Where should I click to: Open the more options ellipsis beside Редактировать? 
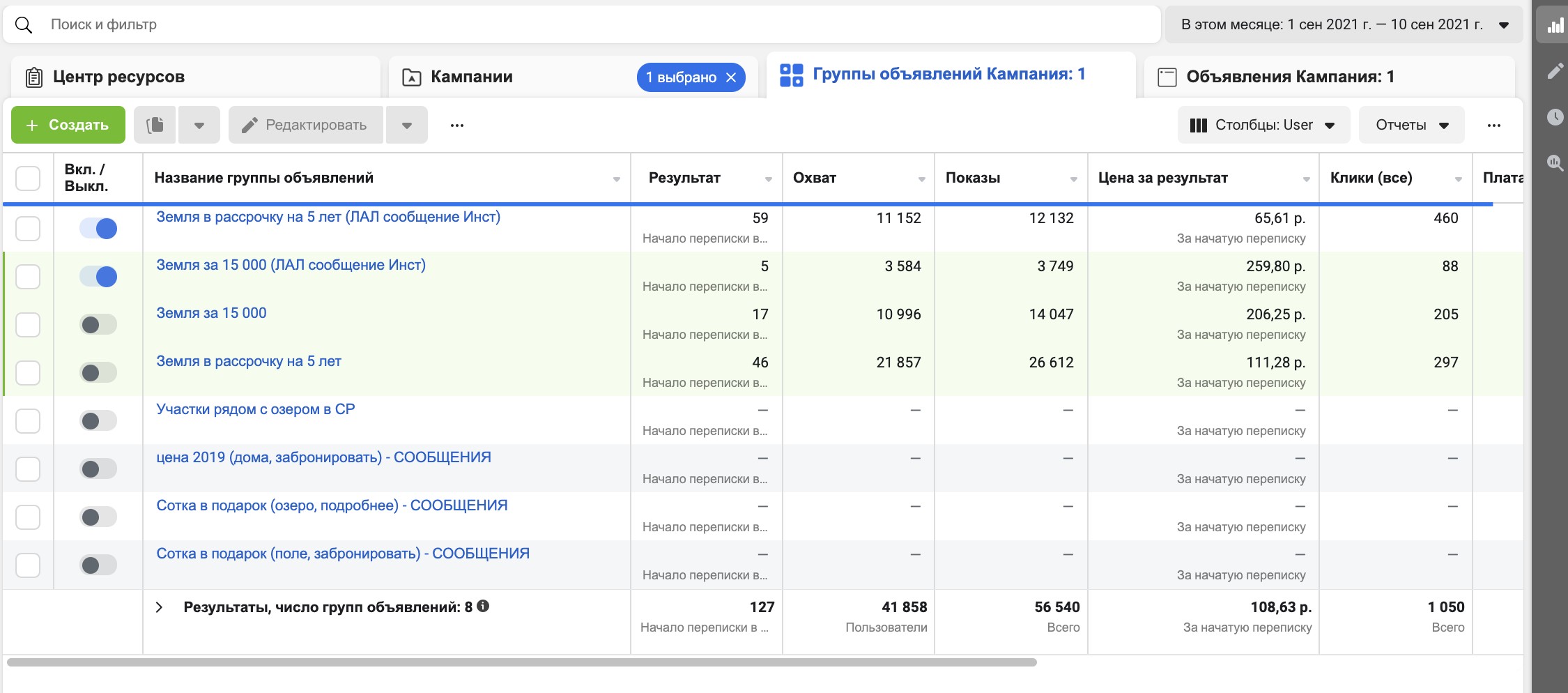tap(456, 125)
